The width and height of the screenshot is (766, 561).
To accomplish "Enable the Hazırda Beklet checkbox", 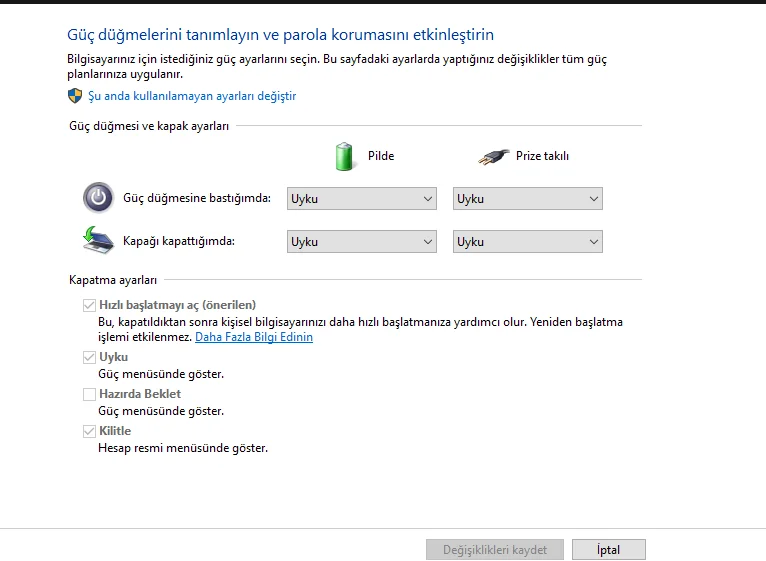I will (x=89, y=394).
